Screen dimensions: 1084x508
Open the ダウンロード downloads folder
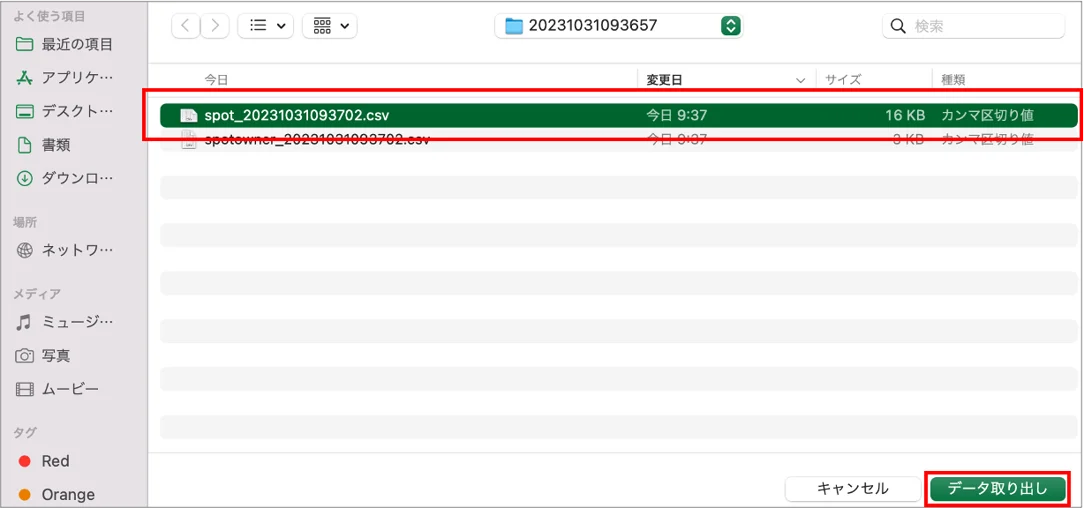coord(64,178)
